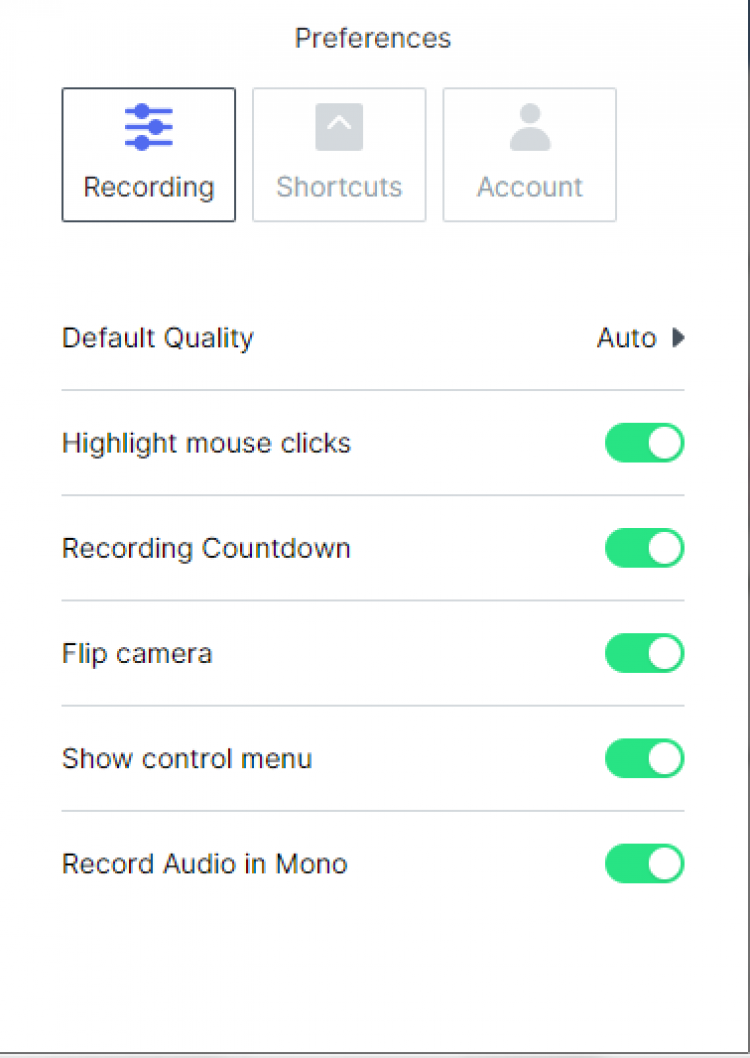
Task: Open the Recording tab by its label
Action: pyautogui.click(x=149, y=187)
